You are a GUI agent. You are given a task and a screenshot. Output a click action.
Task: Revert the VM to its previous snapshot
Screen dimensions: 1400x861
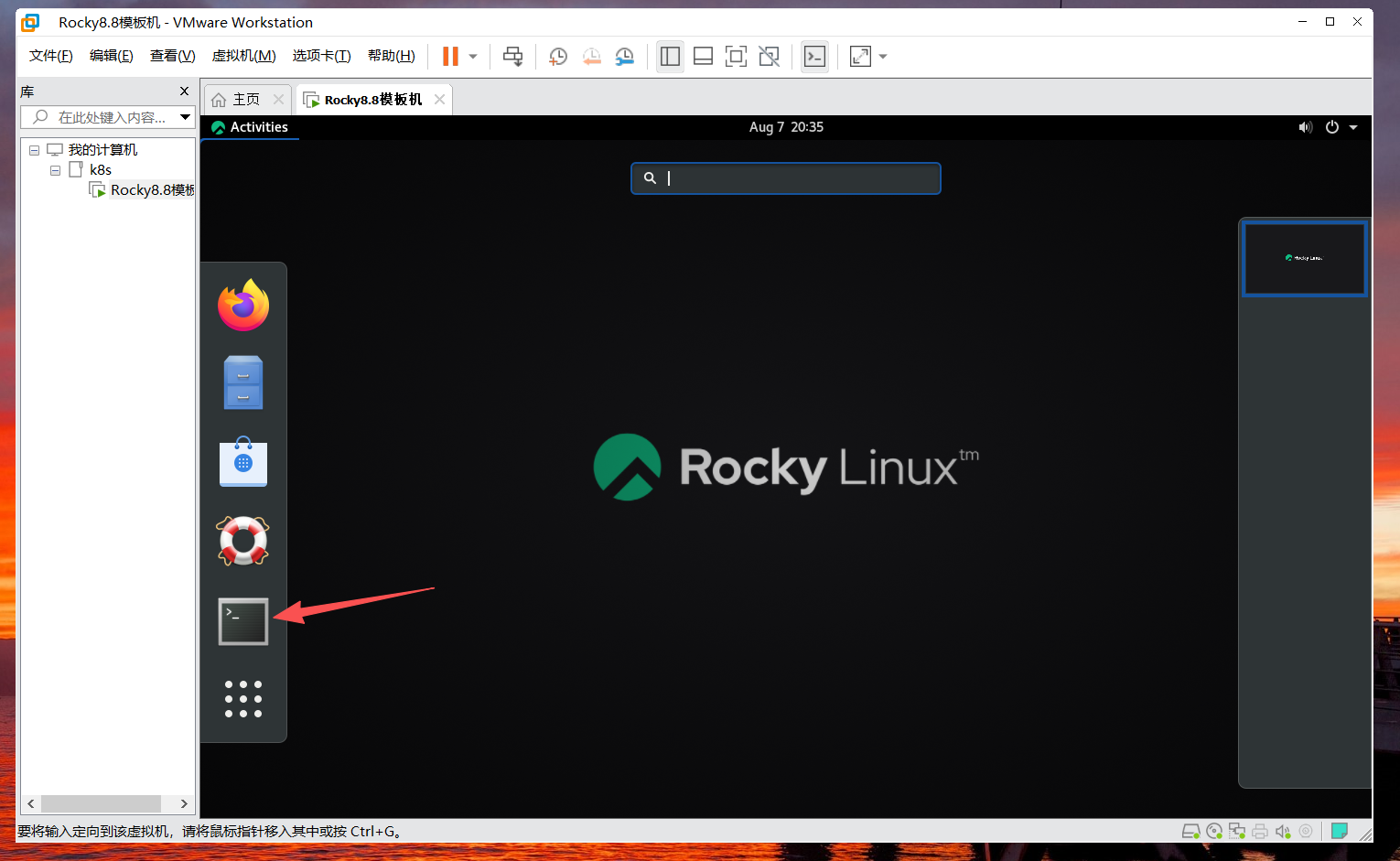pos(592,57)
